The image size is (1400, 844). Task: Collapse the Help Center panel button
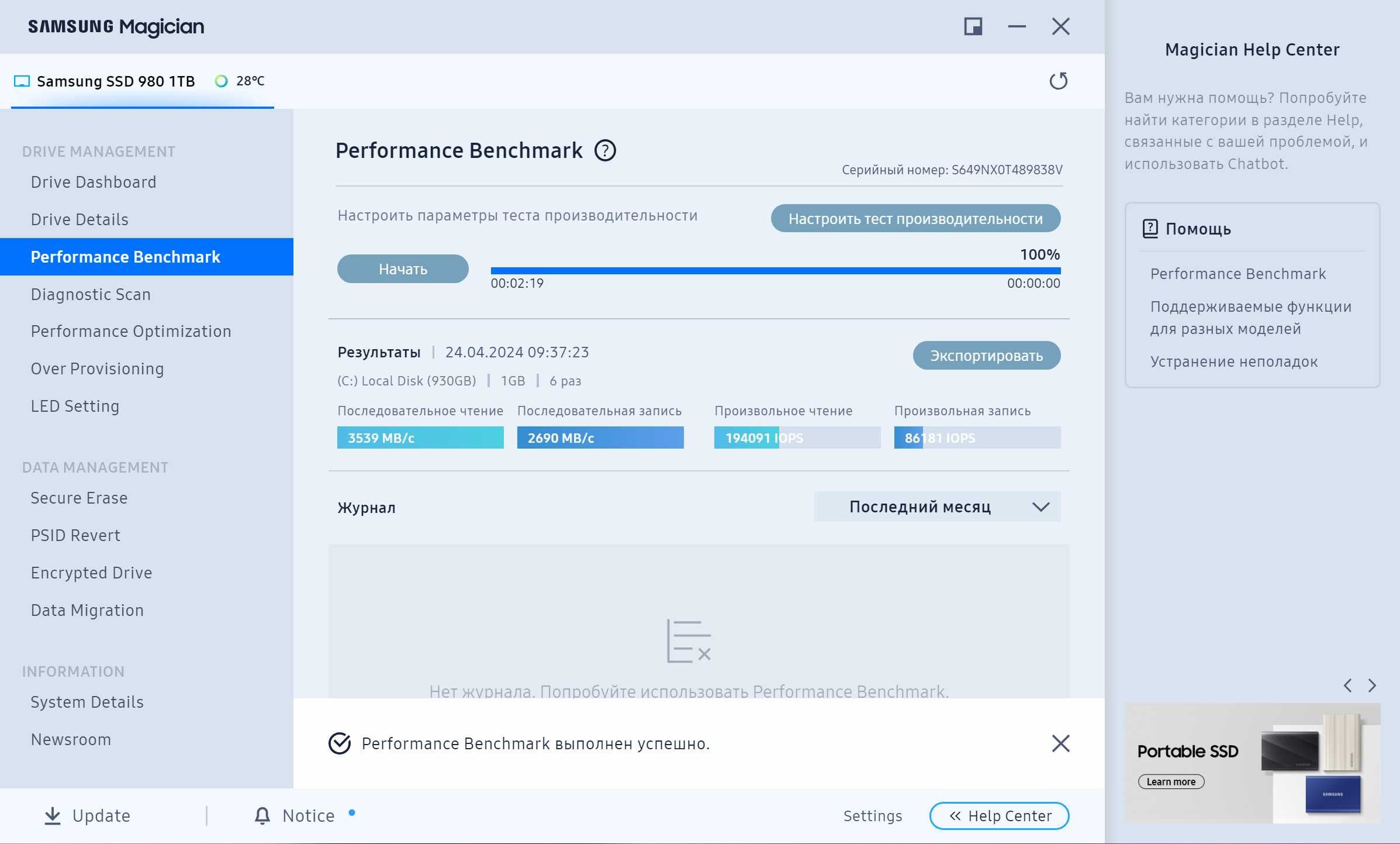point(1000,816)
